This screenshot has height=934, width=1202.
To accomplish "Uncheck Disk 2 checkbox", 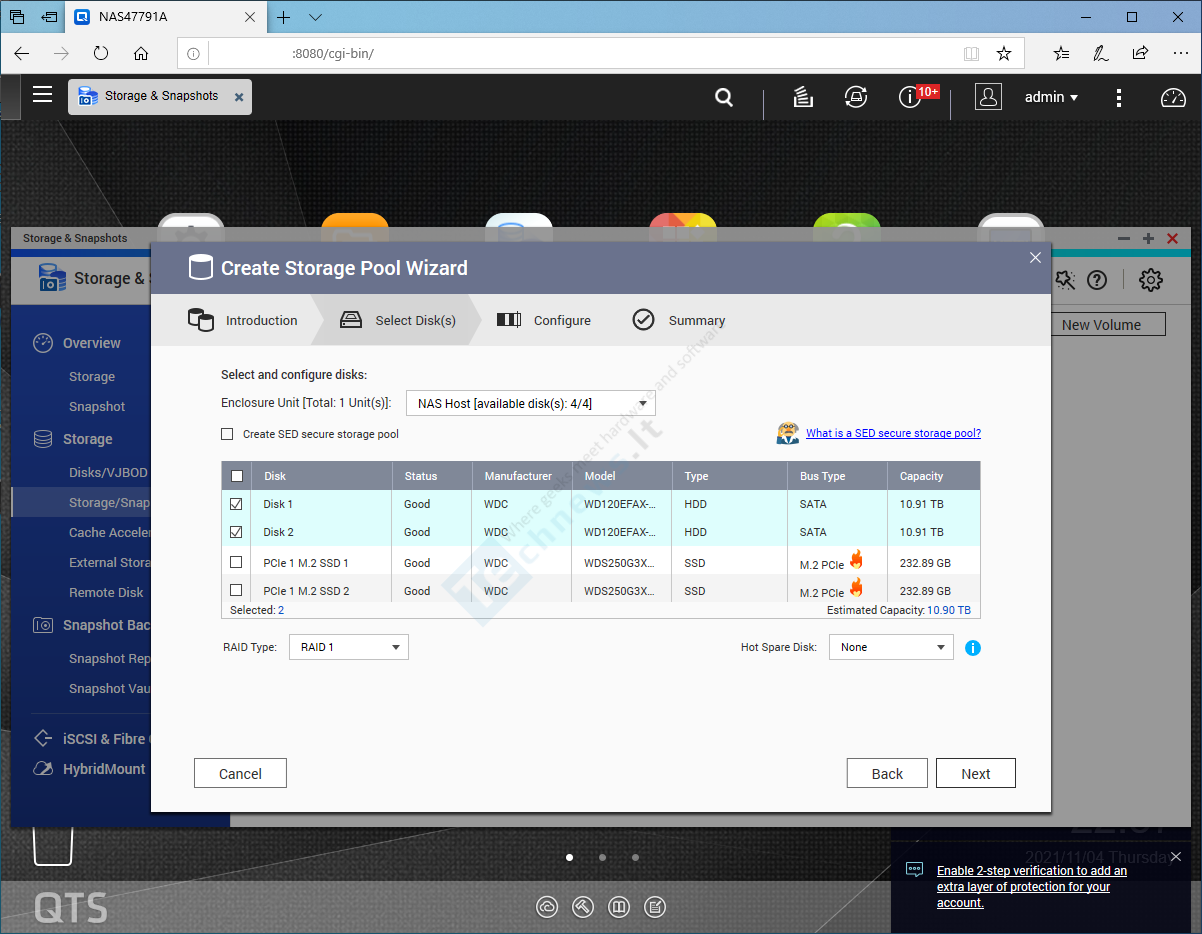I will [236, 532].
